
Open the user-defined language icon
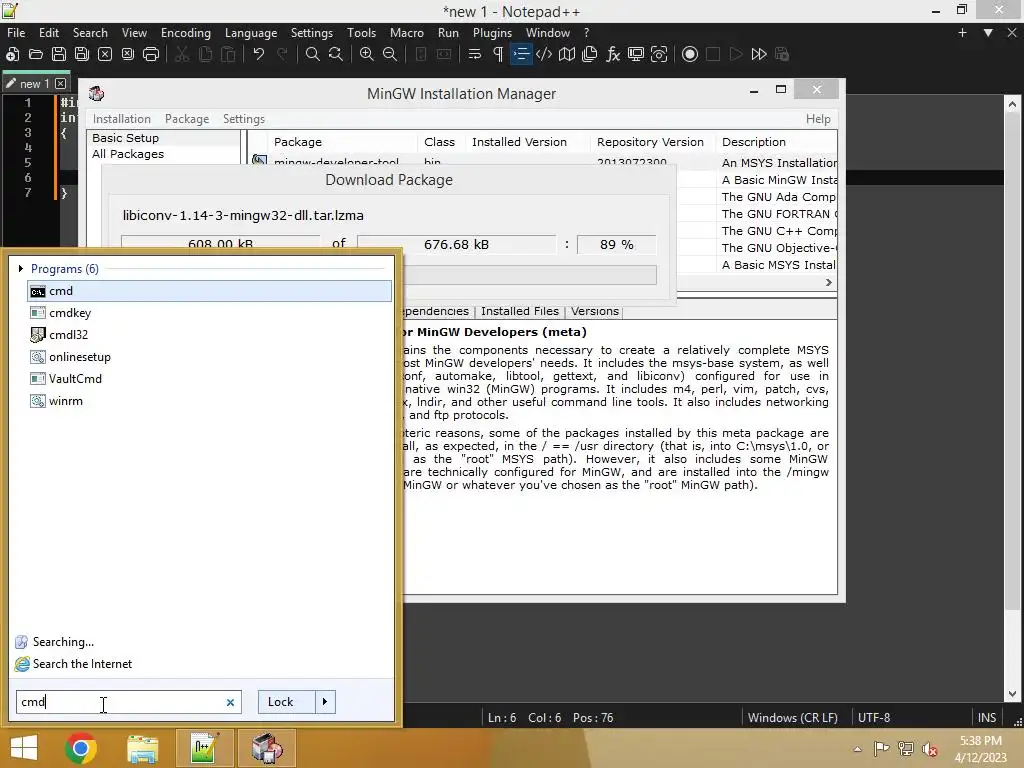(544, 54)
